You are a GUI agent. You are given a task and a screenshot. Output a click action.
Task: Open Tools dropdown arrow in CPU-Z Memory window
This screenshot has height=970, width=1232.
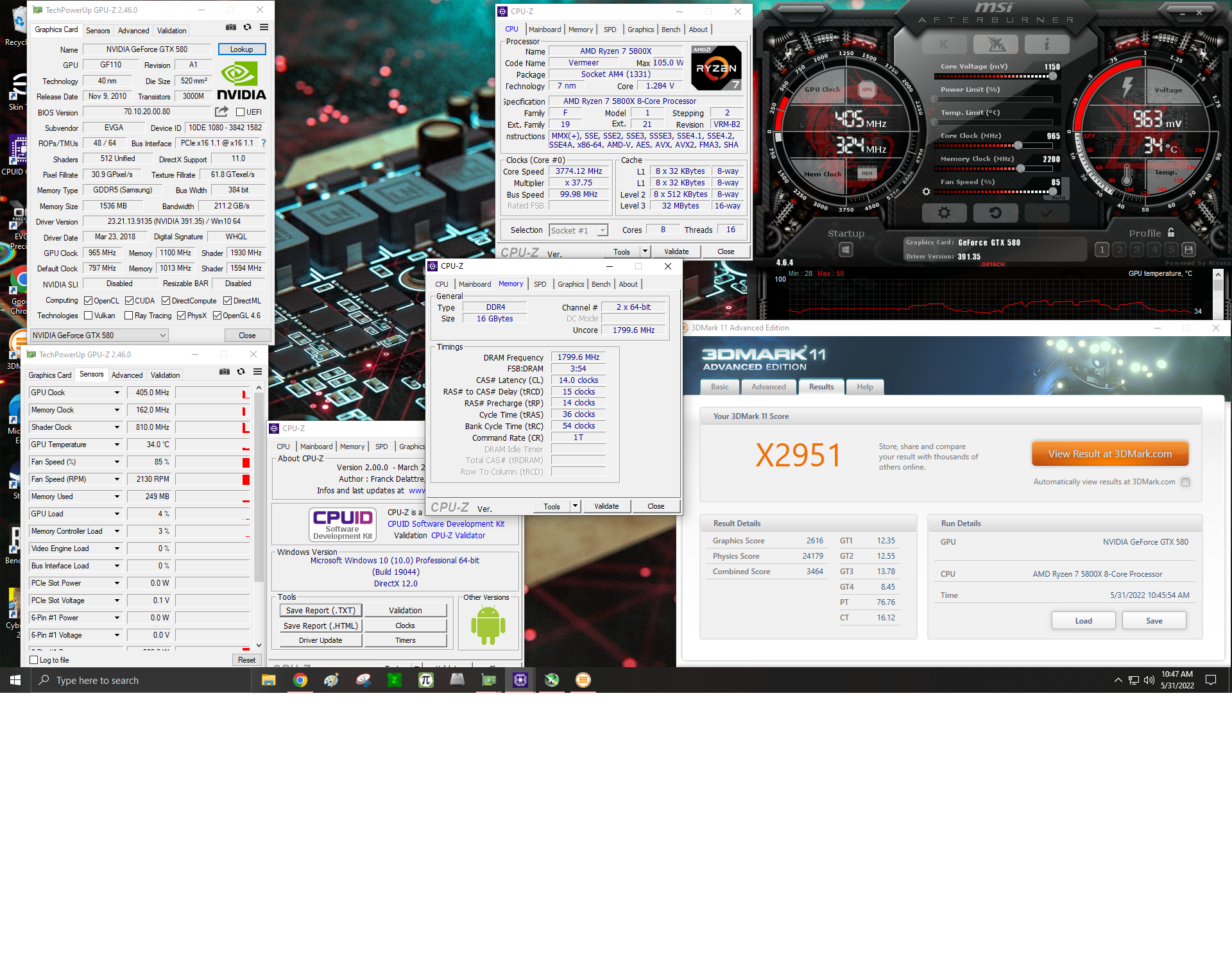(575, 506)
